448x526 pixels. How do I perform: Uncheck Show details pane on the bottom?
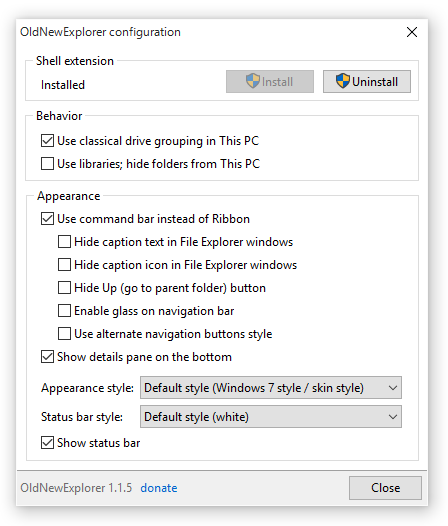tap(47, 357)
